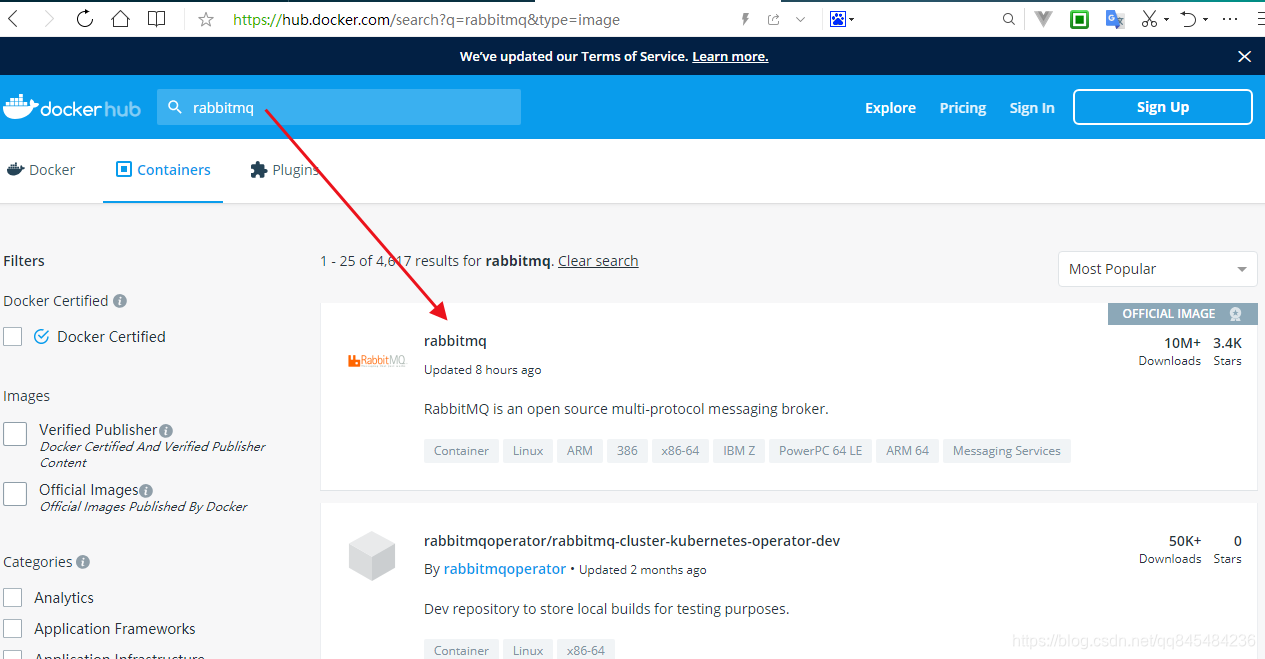Image resolution: width=1265 pixels, height=659 pixels.
Task: Click the Clear search link
Action: click(x=598, y=261)
